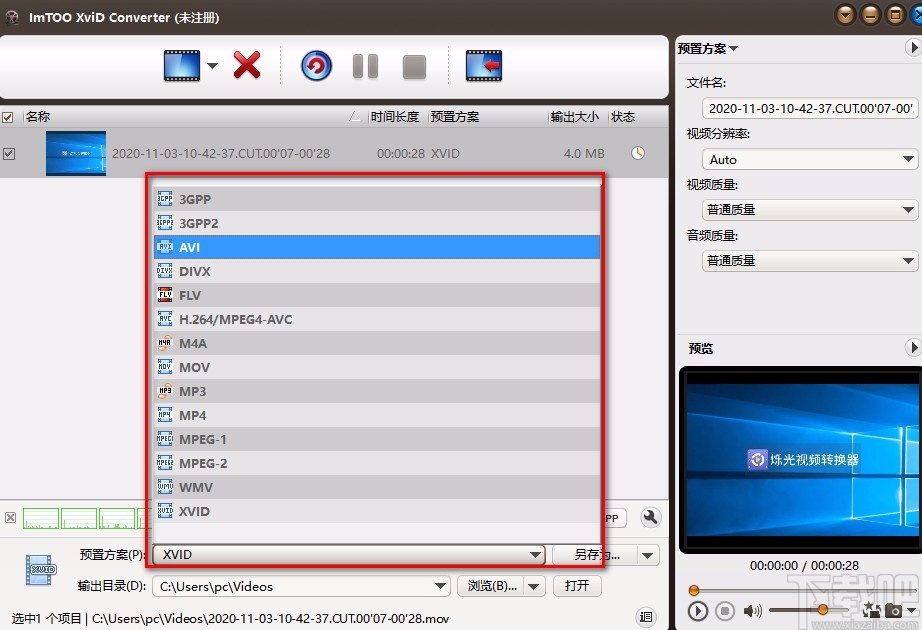922x630 pixels.
Task: Sort by the 名称 column header
Action: [38, 116]
